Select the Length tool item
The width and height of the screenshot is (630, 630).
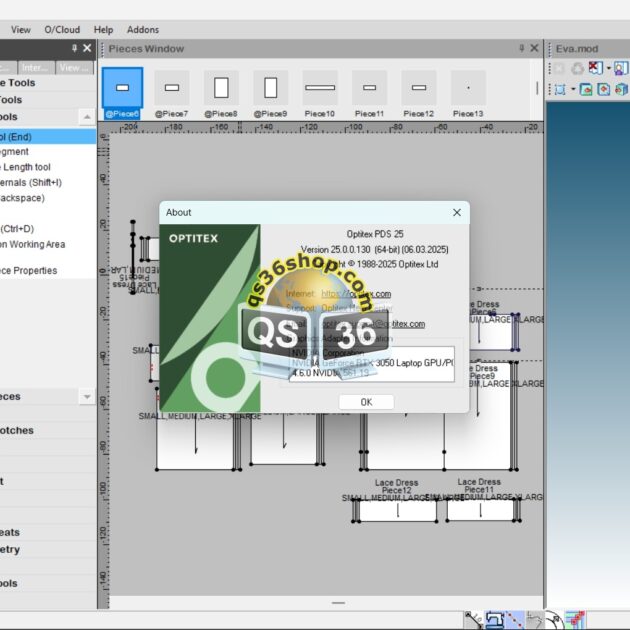[48, 167]
